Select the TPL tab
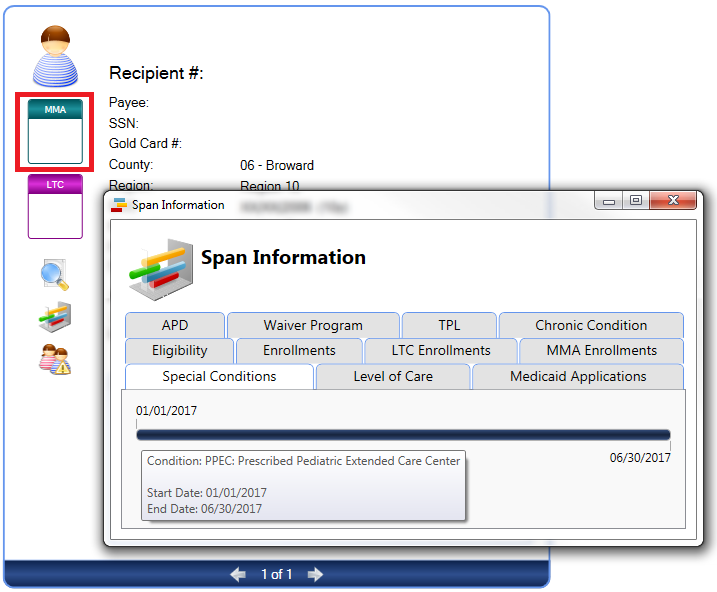Viewport: 717px width, 592px height. tap(449, 325)
